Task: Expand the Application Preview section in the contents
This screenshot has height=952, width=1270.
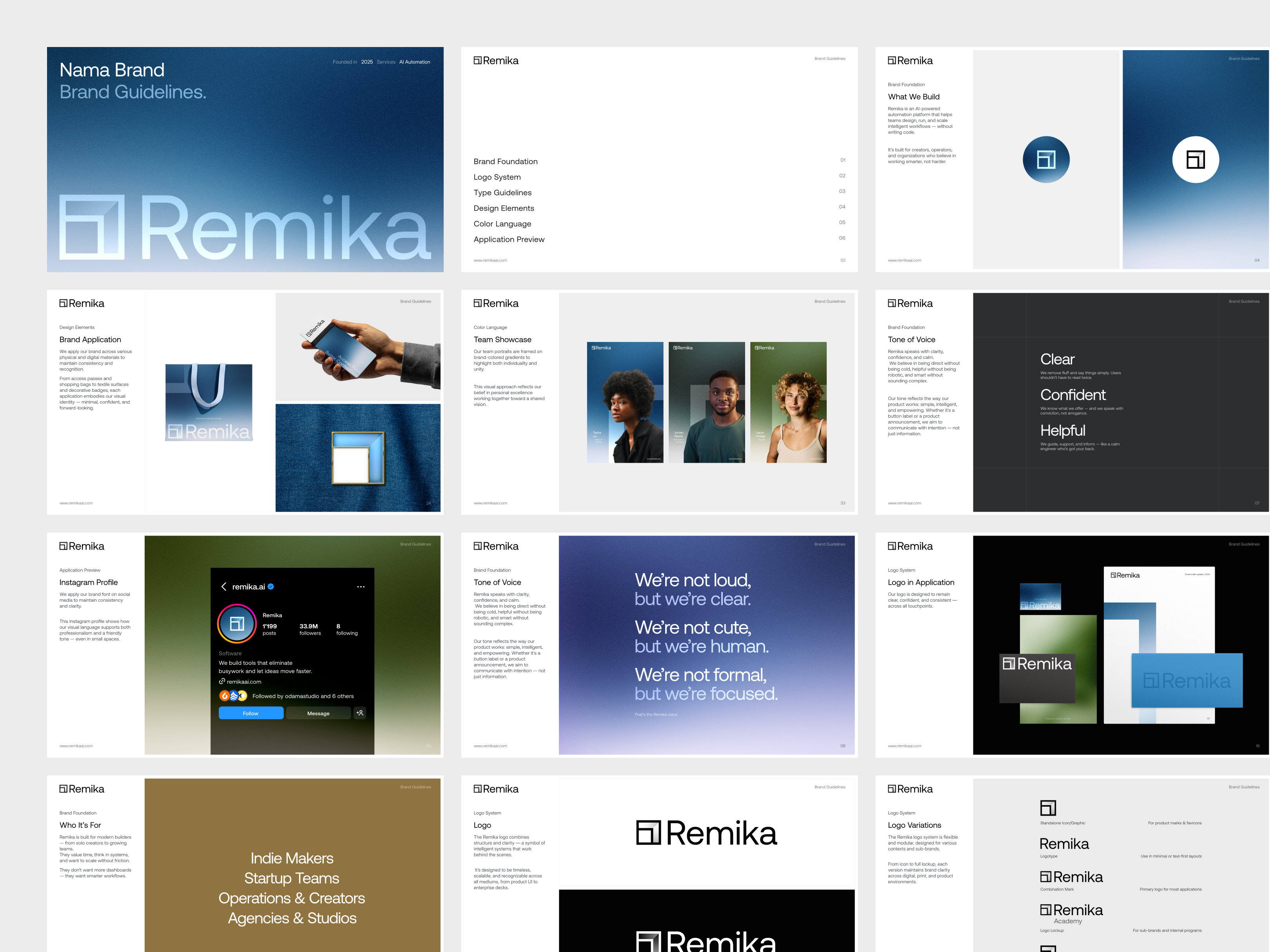Action: click(x=509, y=239)
